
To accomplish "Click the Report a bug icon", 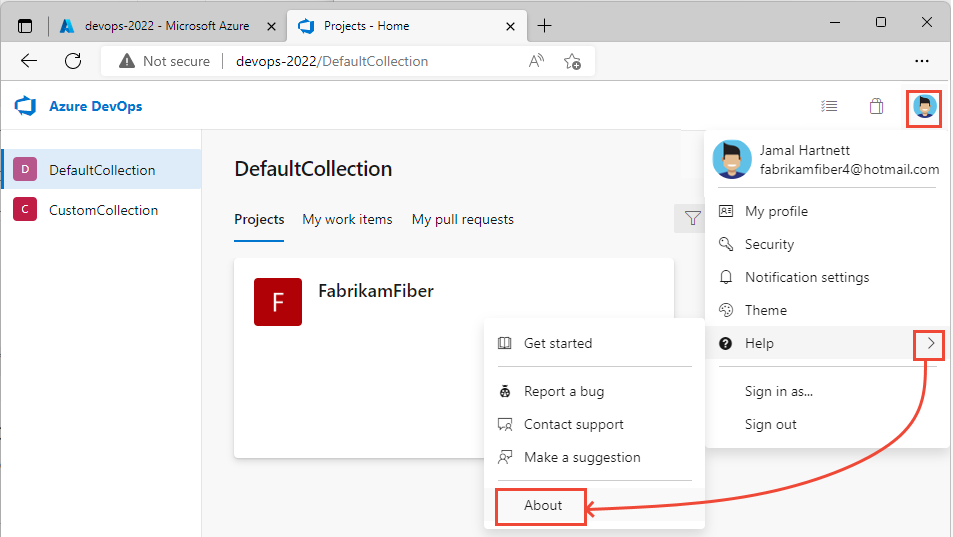I will pos(504,391).
